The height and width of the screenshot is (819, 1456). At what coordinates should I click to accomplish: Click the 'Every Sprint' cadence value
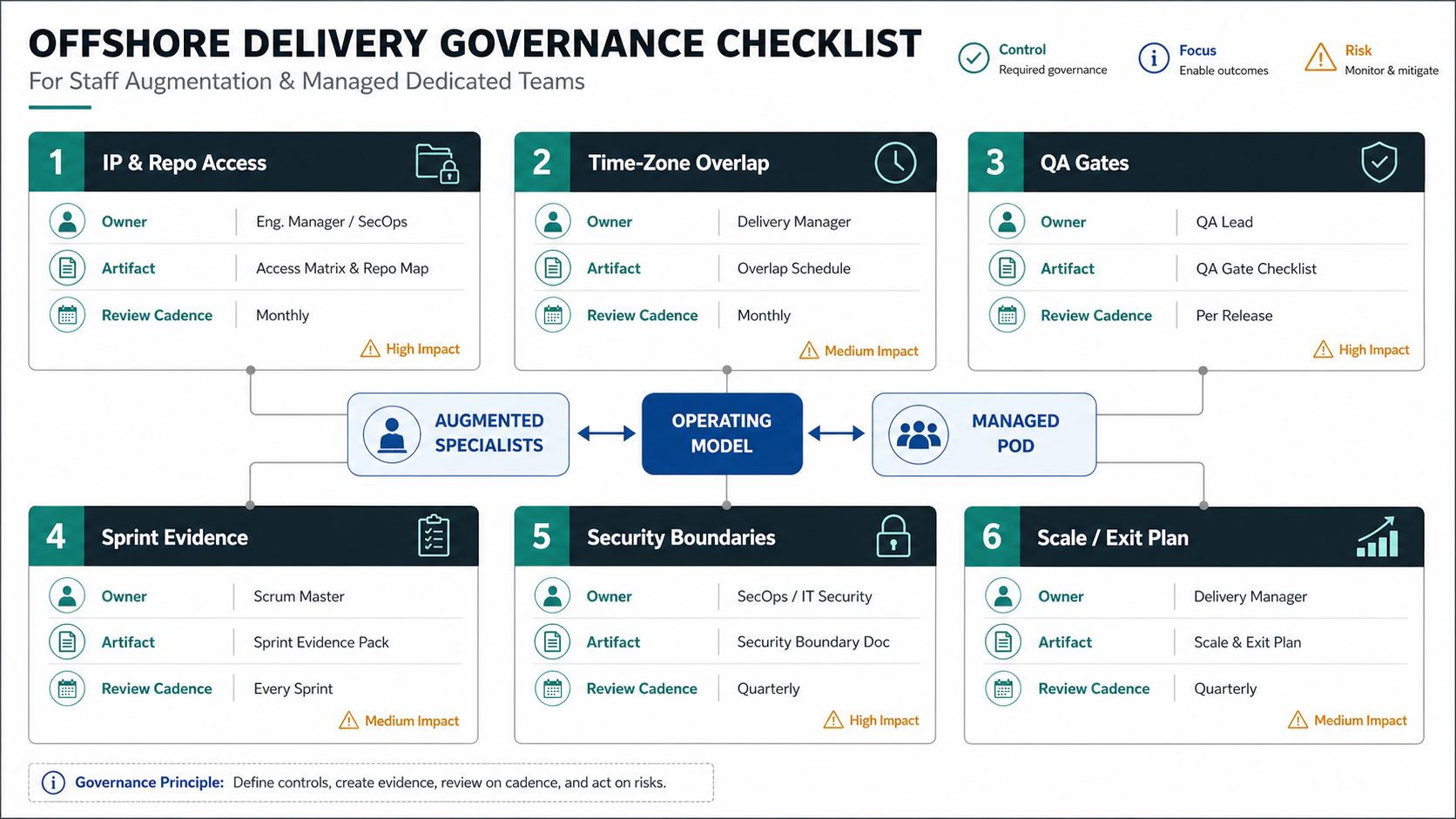coord(293,688)
